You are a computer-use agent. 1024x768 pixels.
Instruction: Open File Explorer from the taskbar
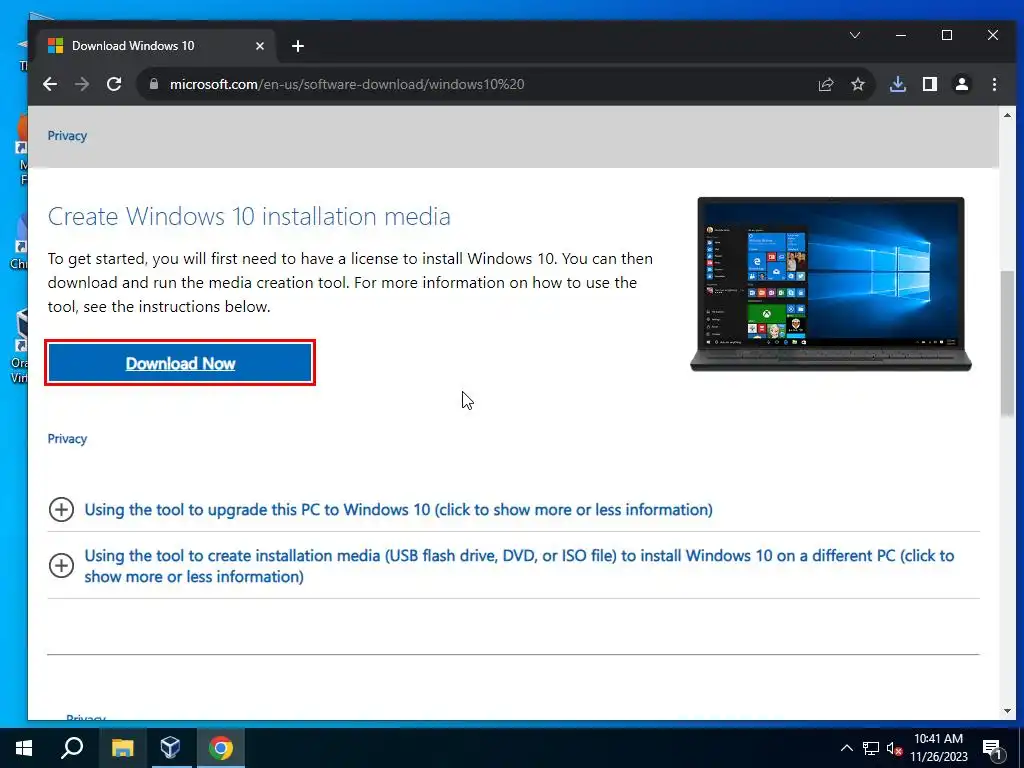pyautogui.click(x=122, y=748)
